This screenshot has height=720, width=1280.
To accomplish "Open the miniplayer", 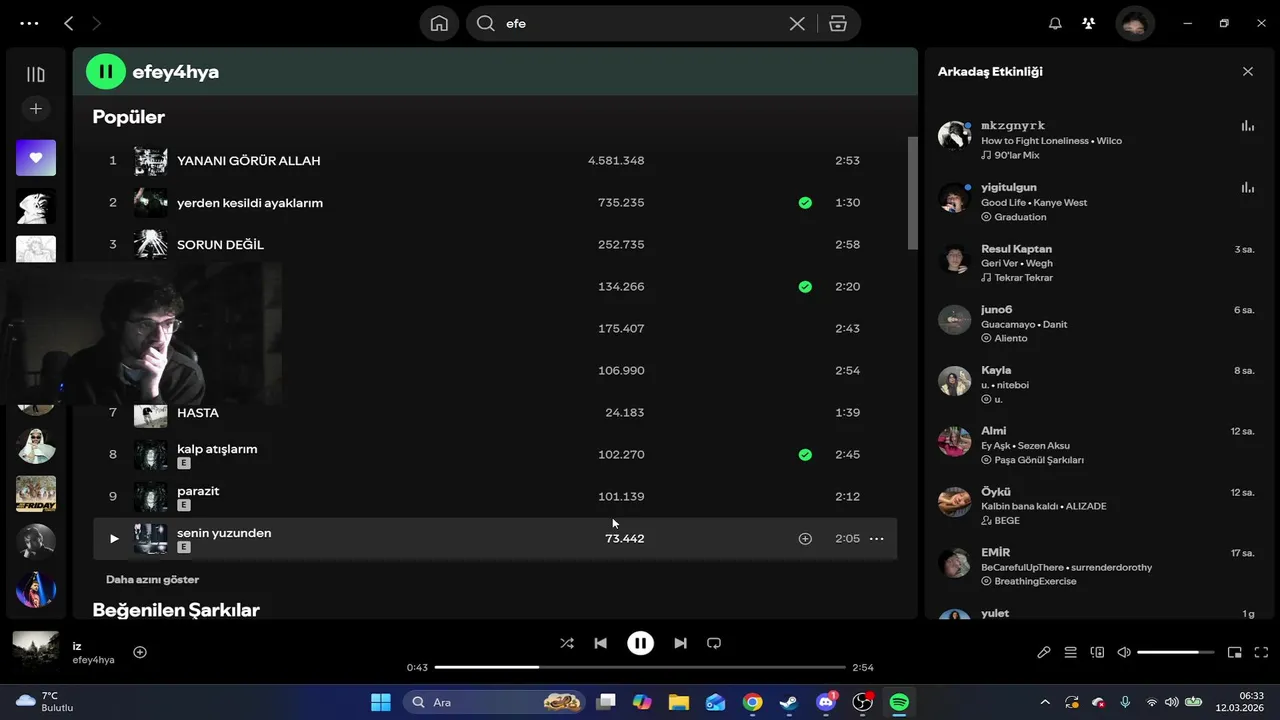I will 1235,652.
